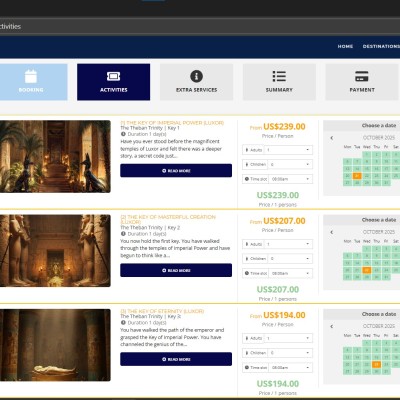This screenshot has height=400, width=400.
Task: Click the pharaoh statues hall thumbnail
Action: 55,251
